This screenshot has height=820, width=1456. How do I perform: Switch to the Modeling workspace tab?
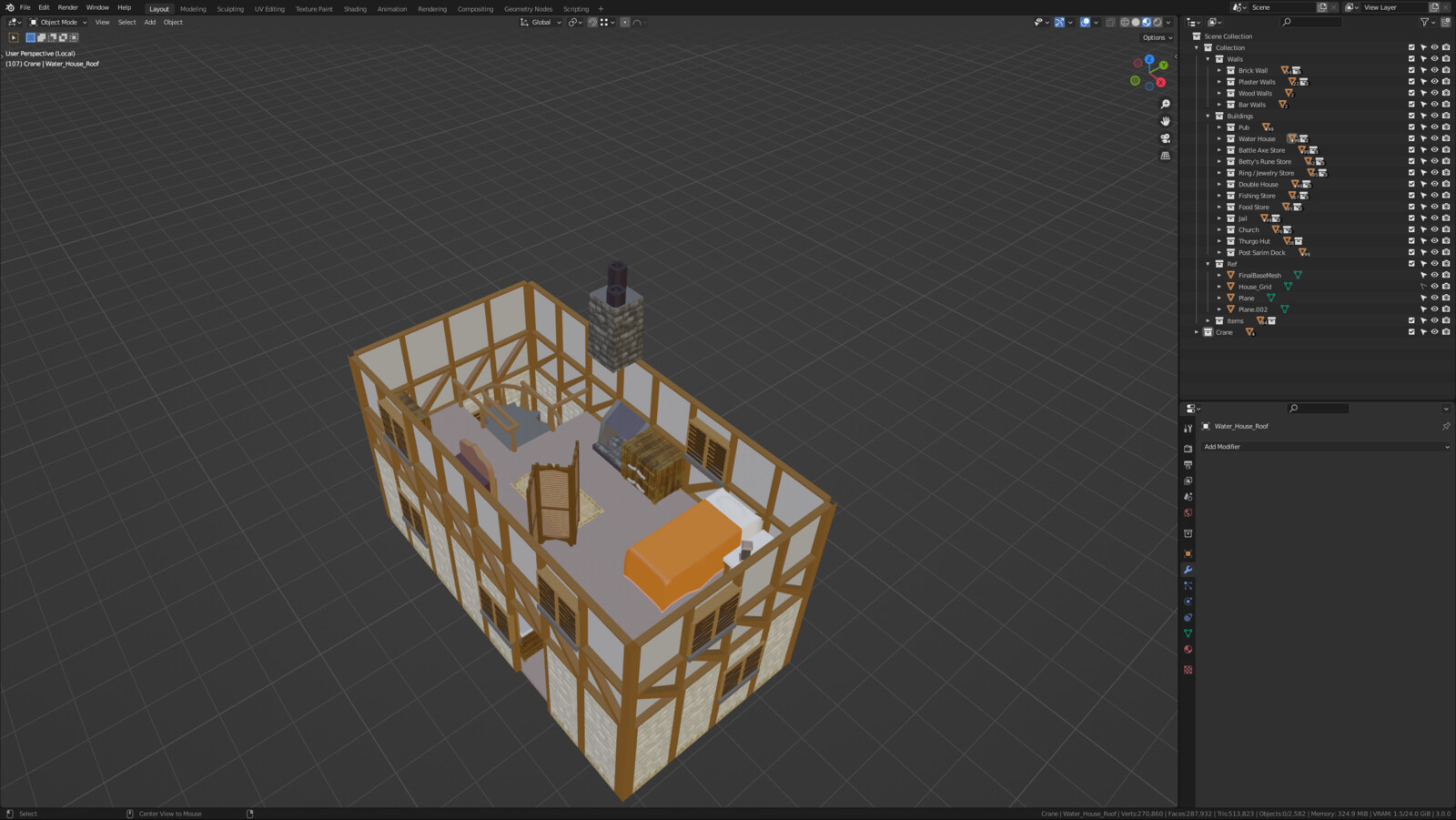click(x=193, y=9)
